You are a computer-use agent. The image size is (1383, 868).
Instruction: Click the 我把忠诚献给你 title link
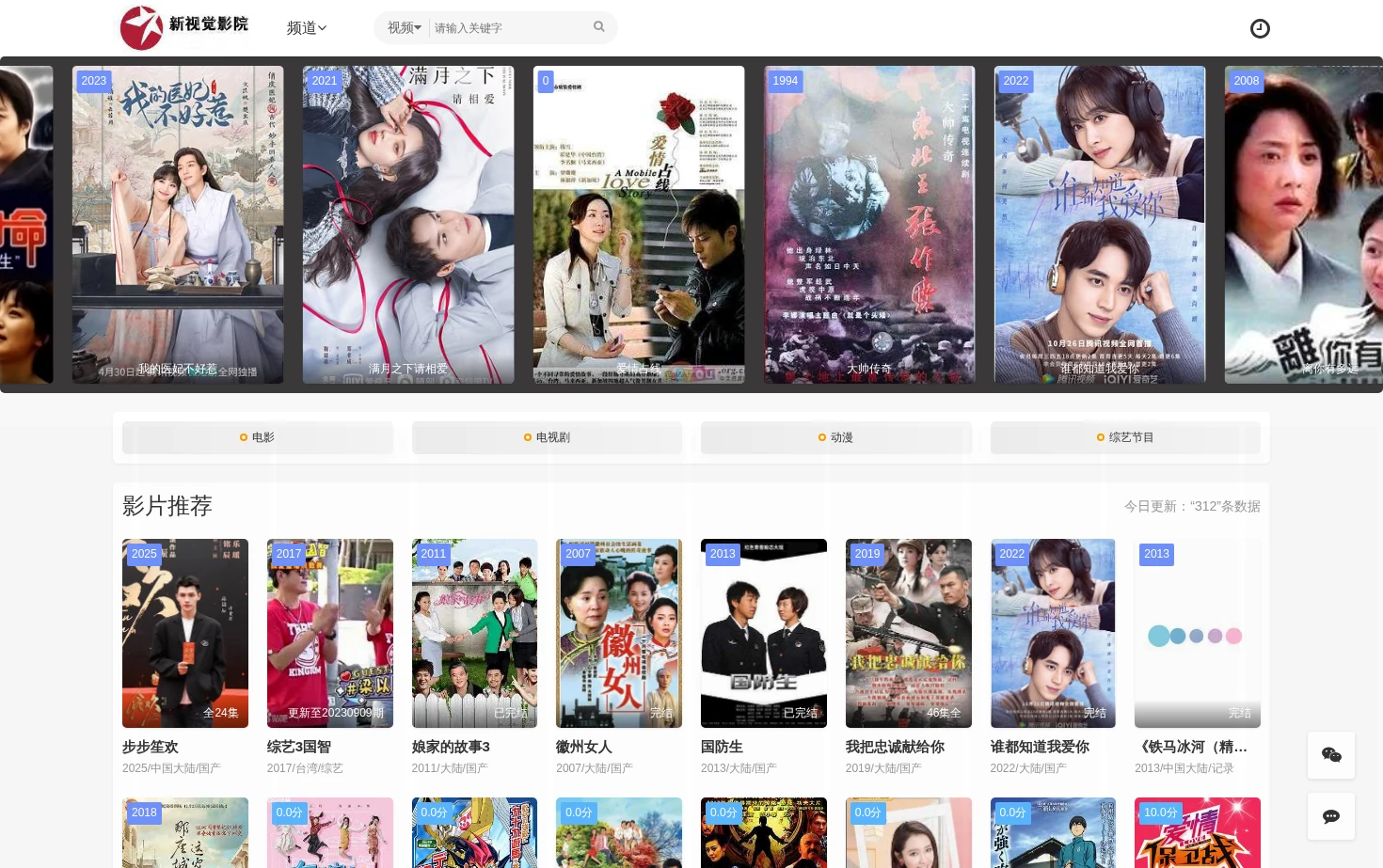[895, 747]
